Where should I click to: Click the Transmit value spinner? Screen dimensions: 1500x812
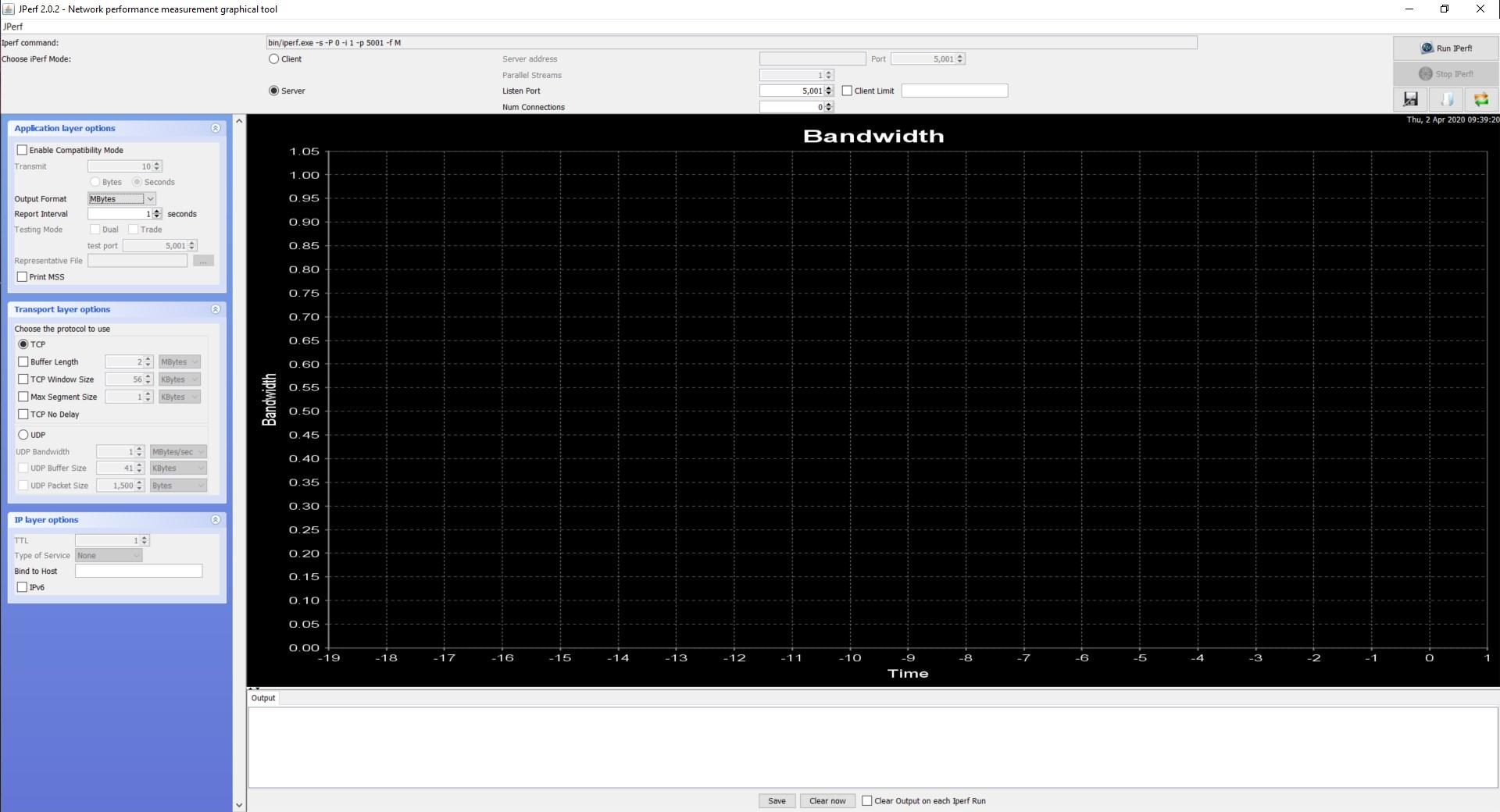(125, 166)
